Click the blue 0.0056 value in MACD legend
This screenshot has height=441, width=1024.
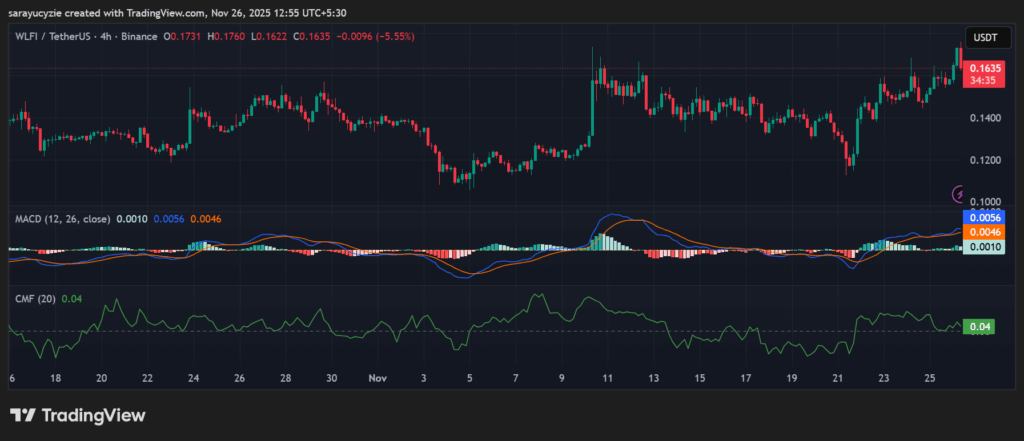(166, 217)
